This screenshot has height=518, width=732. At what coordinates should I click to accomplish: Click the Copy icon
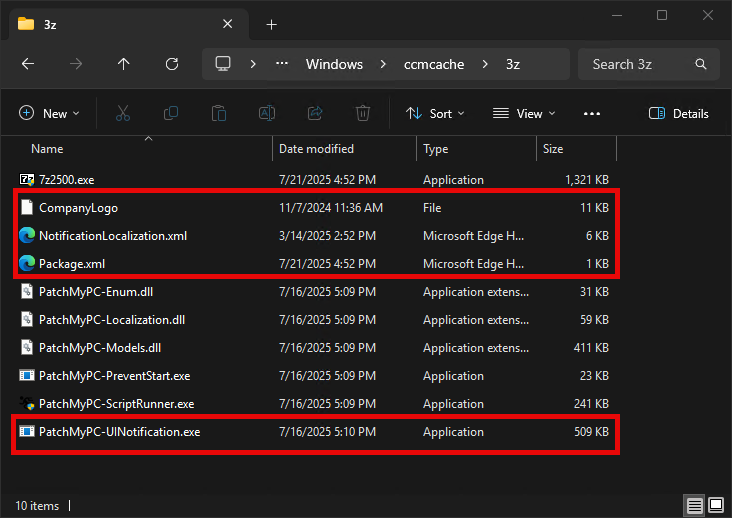[x=171, y=113]
